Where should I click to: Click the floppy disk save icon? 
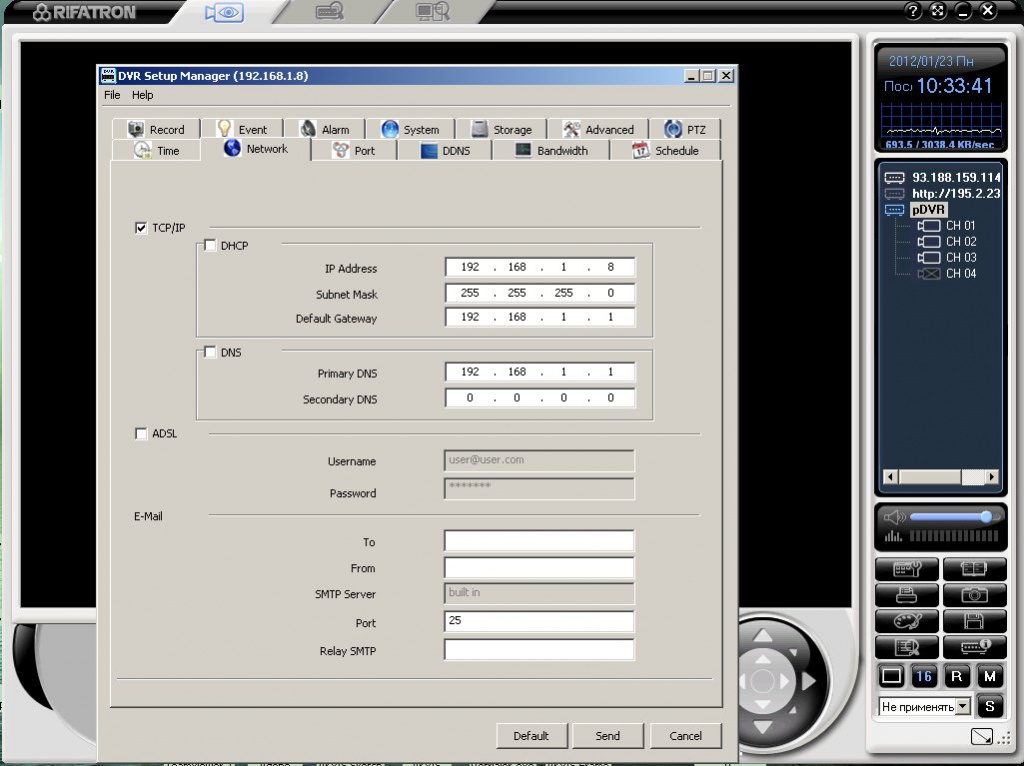[974, 621]
